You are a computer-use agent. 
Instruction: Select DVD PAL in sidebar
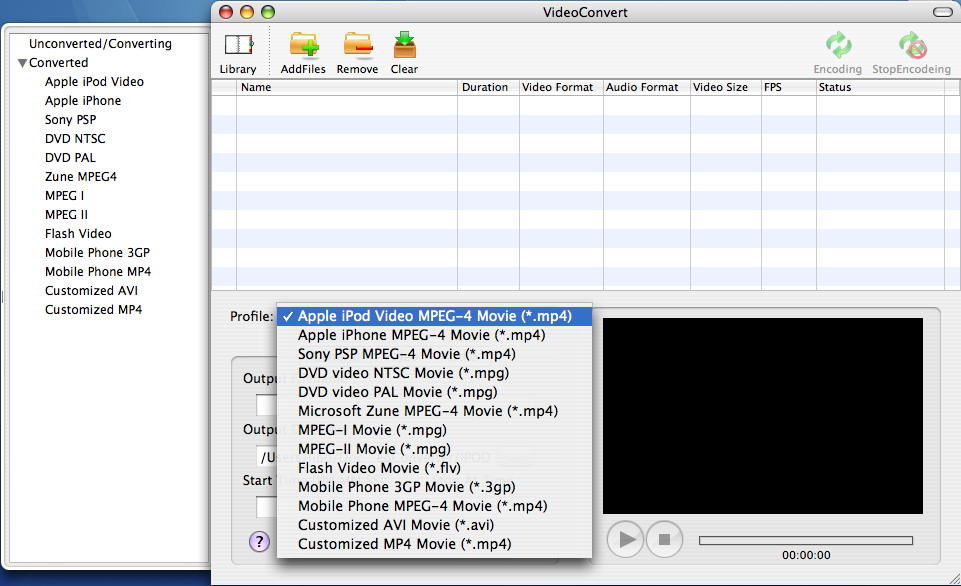tap(70, 158)
